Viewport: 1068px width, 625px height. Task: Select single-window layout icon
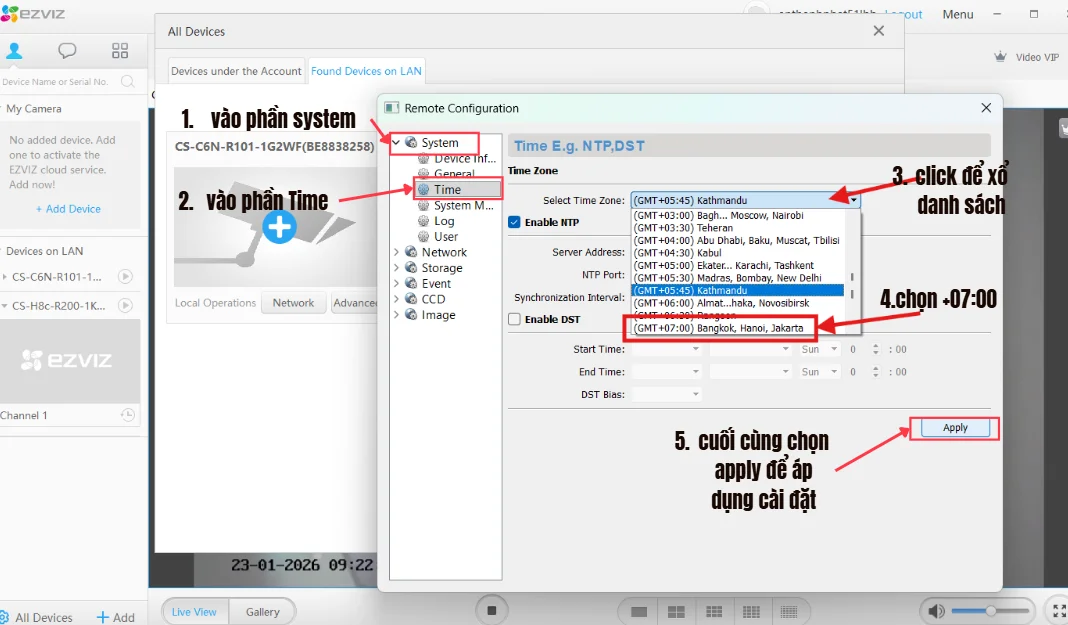coord(639,611)
